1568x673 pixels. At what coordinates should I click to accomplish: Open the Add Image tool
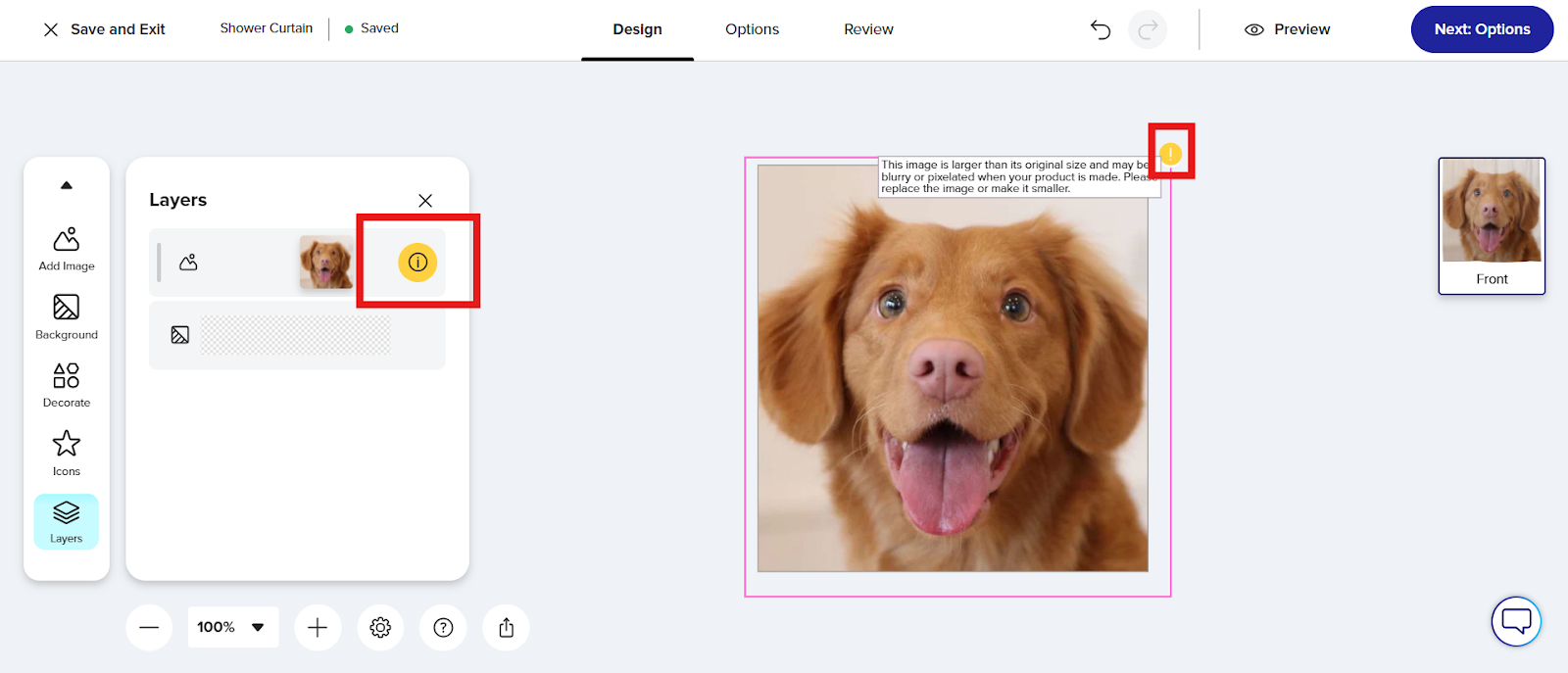pyautogui.click(x=67, y=249)
